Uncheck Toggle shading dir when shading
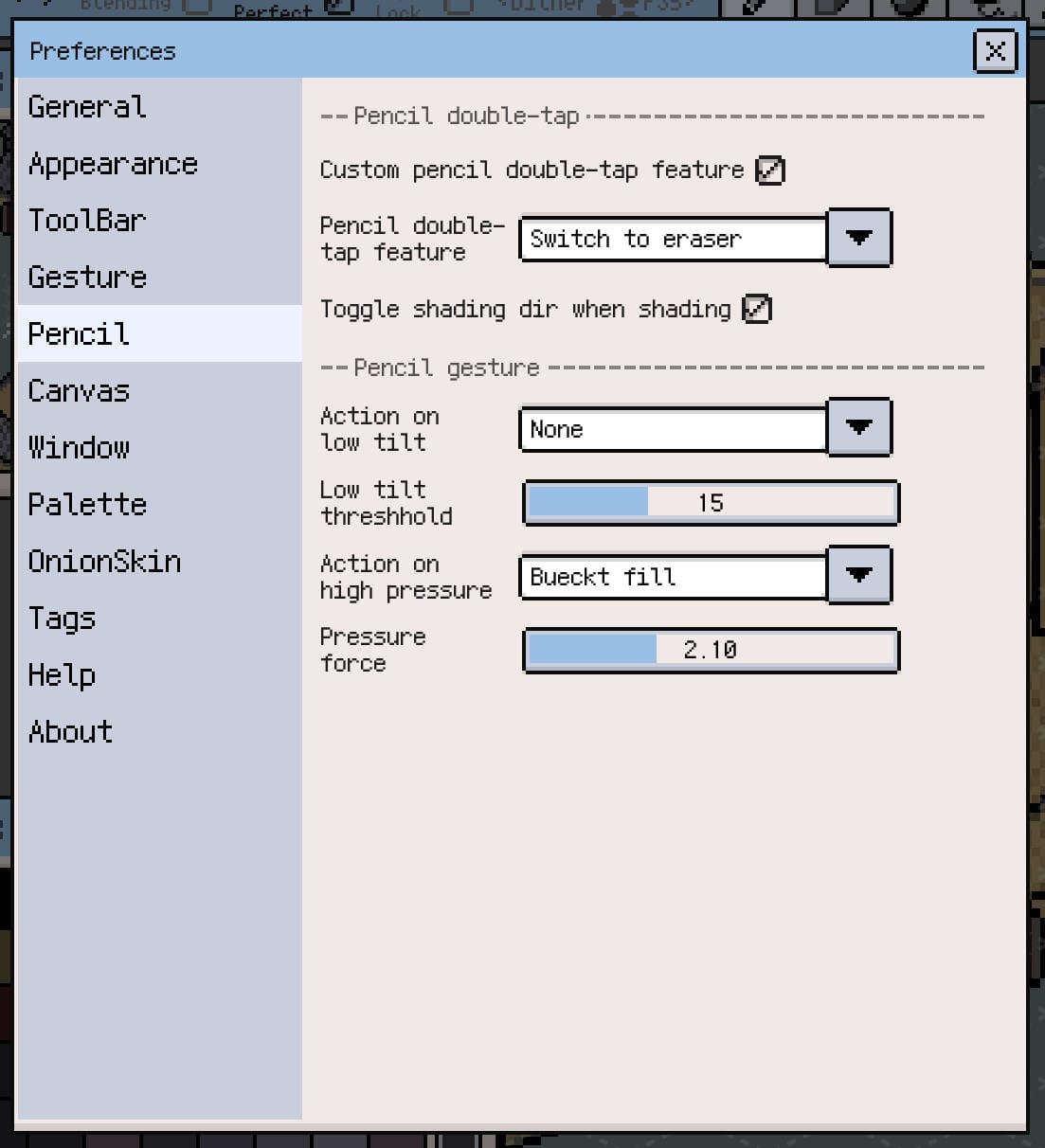Image resolution: width=1045 pixels, height=1148 pixels. click(756, 309)
